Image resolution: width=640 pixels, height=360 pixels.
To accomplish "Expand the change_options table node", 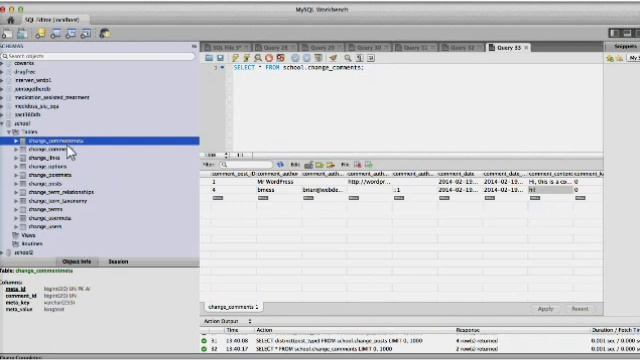I will click(x=16, y=167).
